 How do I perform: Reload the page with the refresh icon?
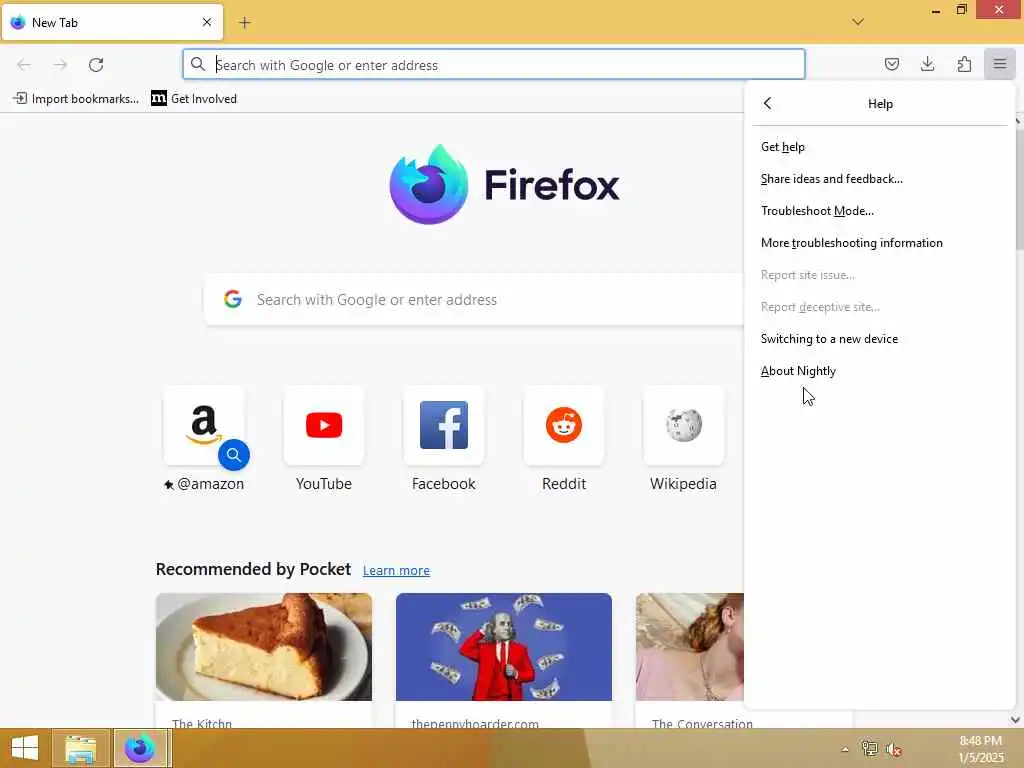click(x=96, y=65)
